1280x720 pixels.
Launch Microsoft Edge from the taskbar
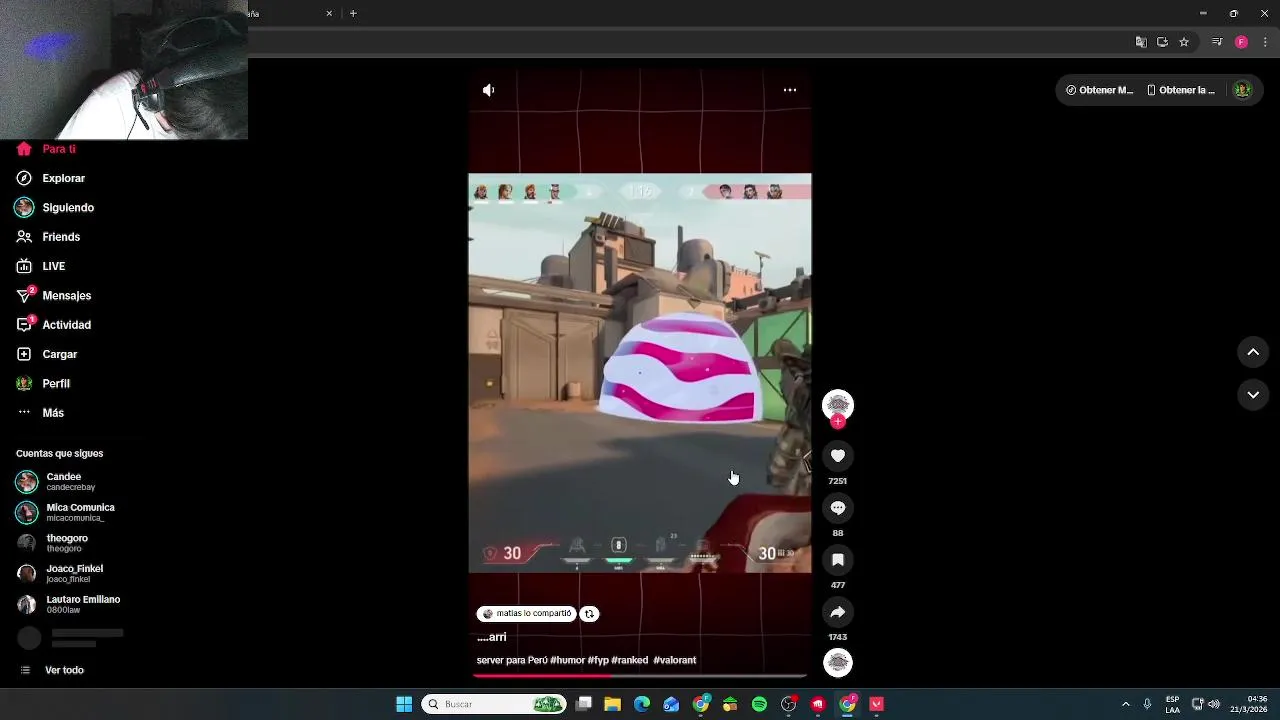[x=642, y=704]
